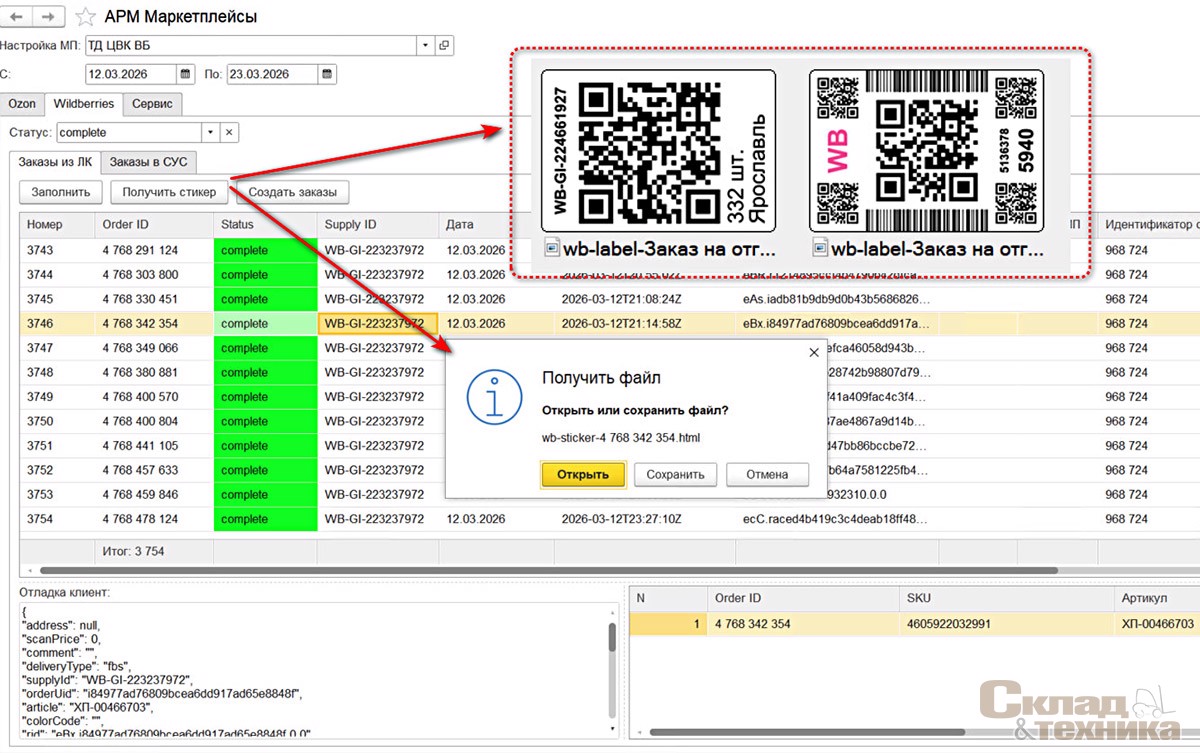Clear the Статус filter with X icon
Screen dimensions: 1200x753
pyautogui.click(x=229, y=132)
